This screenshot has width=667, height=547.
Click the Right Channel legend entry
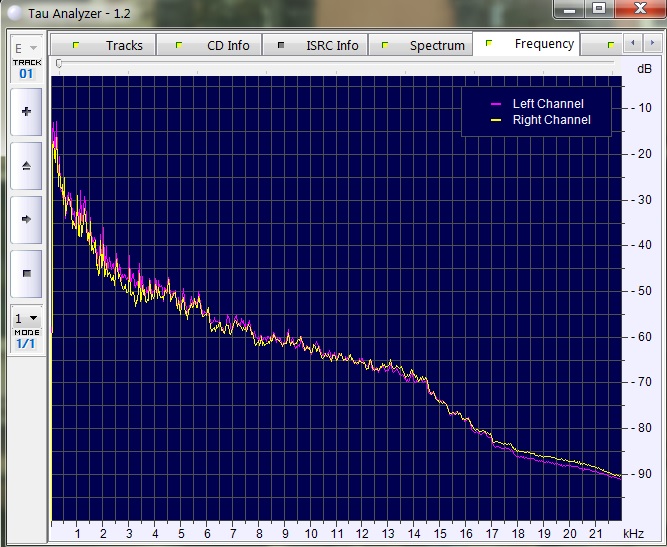550,120
